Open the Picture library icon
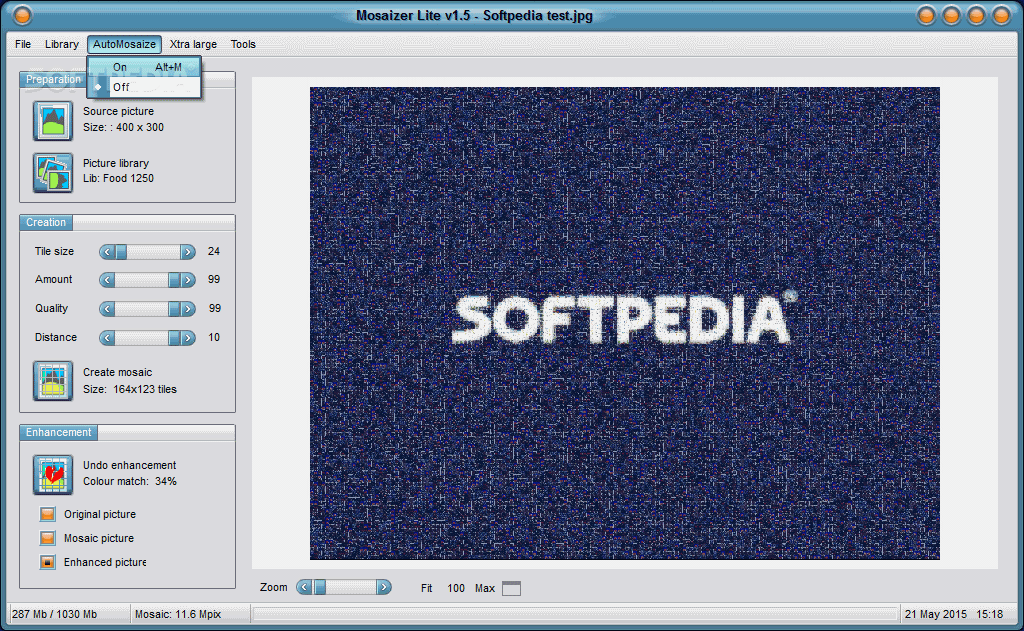This screenshot has height=631, width=1024. (53, 172)
